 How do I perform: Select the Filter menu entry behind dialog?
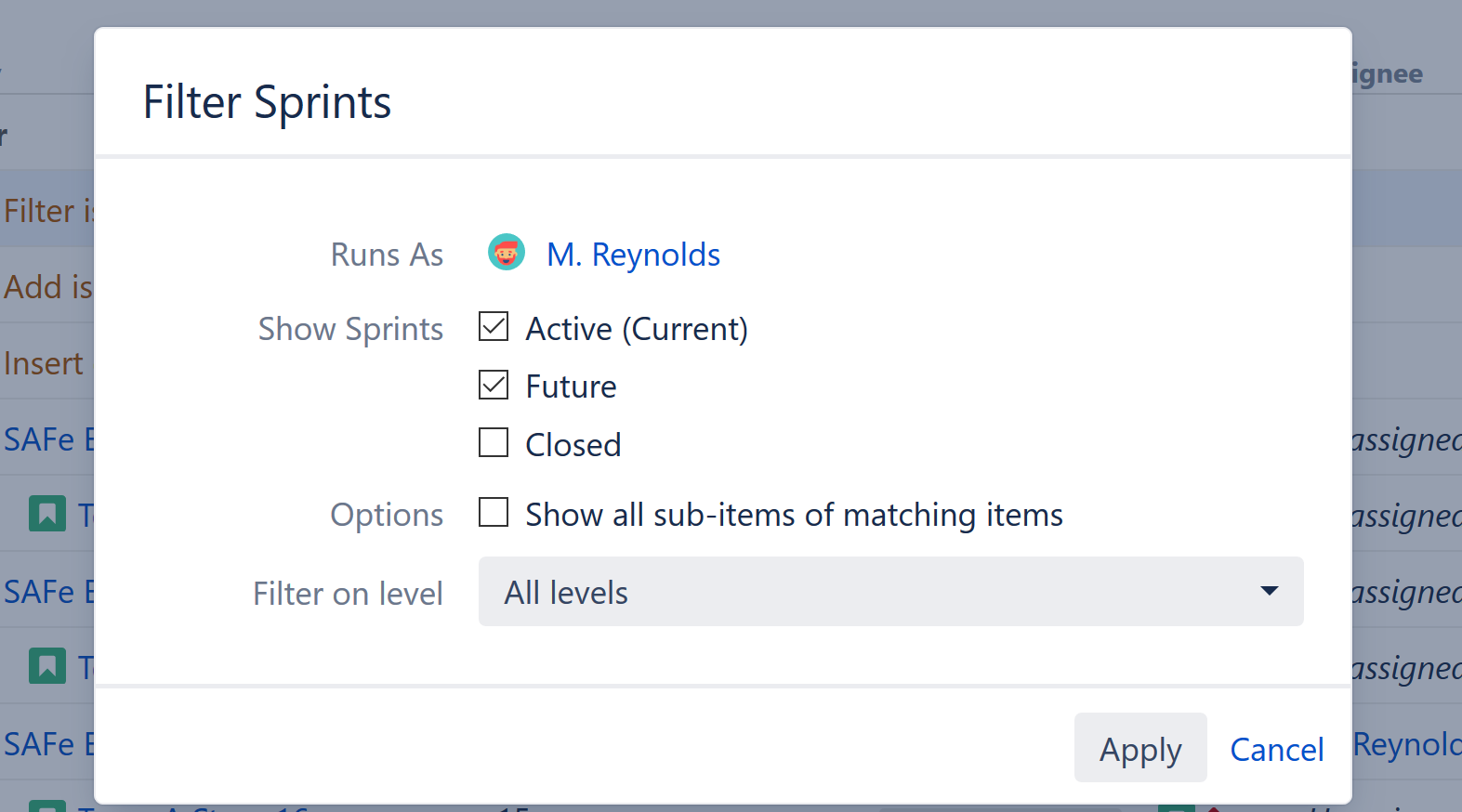pos(48,211)
